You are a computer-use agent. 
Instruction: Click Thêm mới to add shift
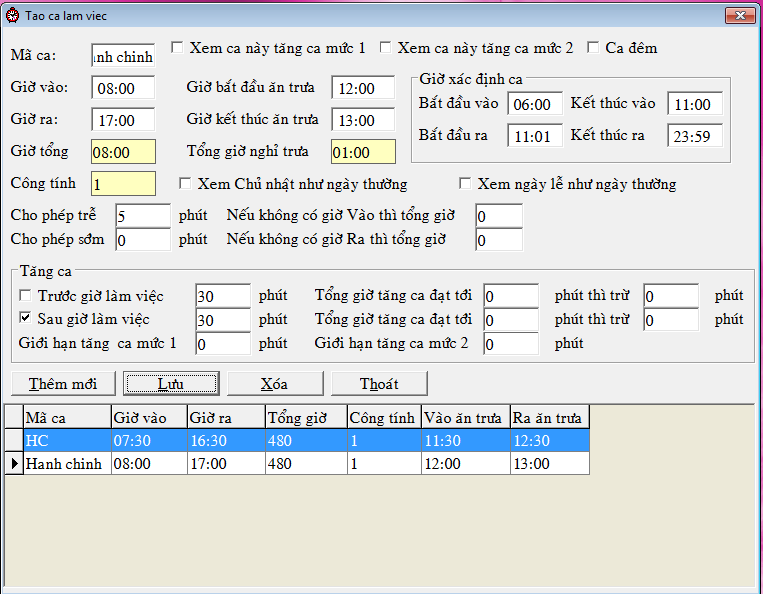(x=63, y=384)
